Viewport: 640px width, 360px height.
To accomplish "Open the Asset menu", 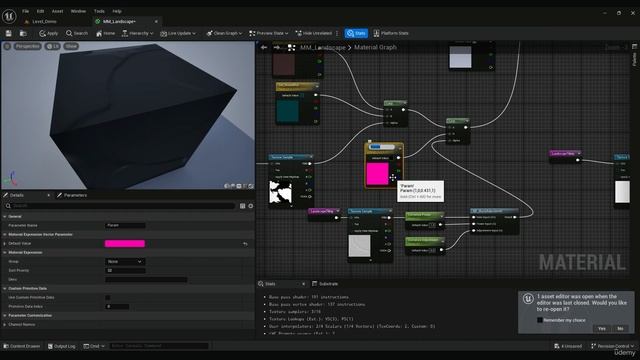I will (58, 11).
